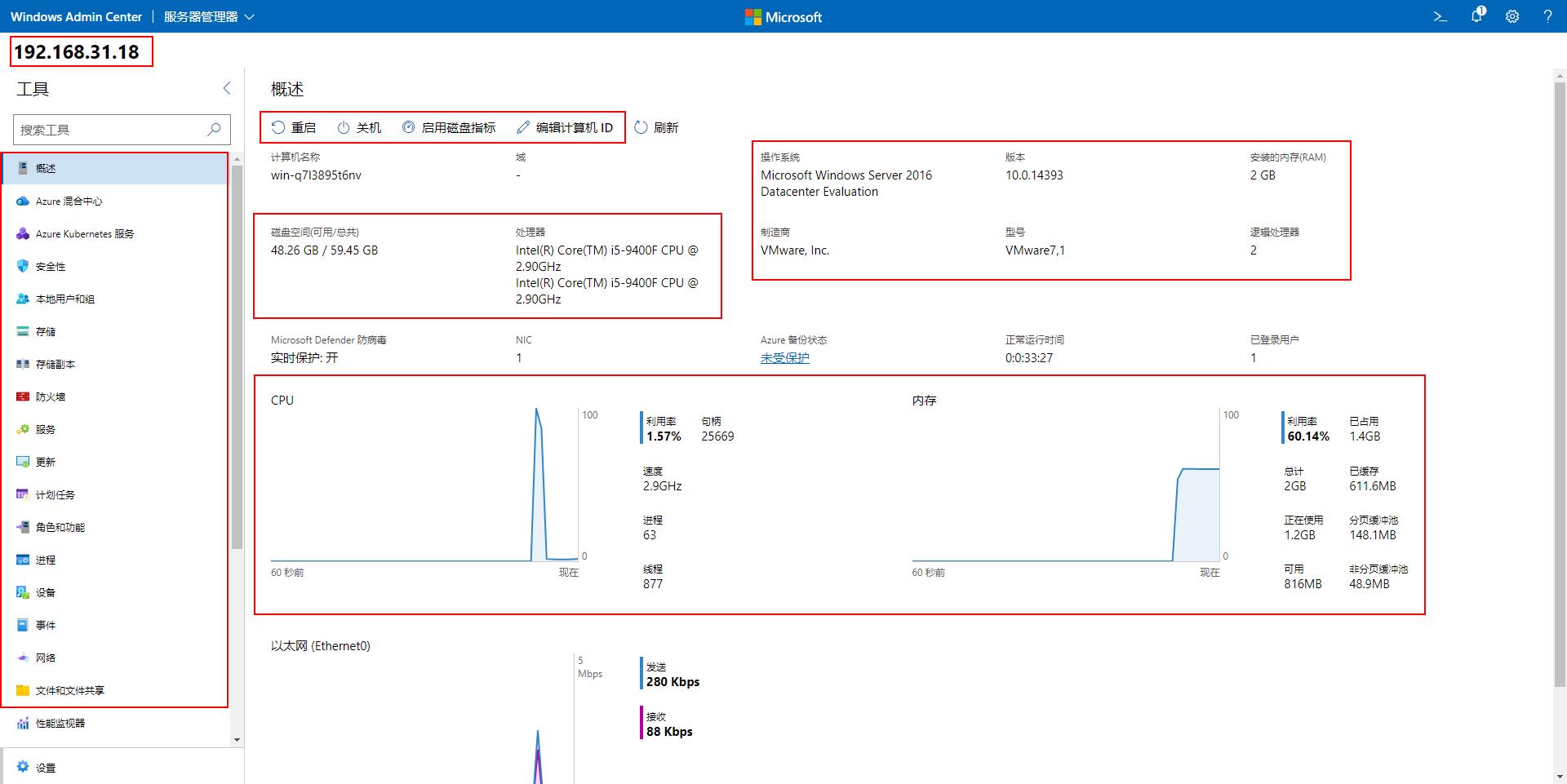
Task: Expand the 服务器管理器 dropdown chevron
Action: 250,16
